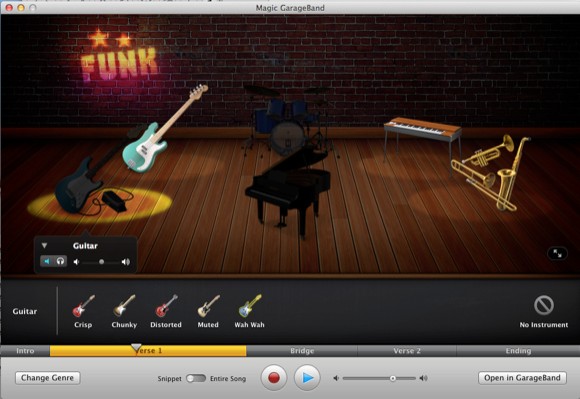Click the Guitar label beside instrument styles
Image resolution: width=580 pixels, height=399 pixels.
click(25, 311)
